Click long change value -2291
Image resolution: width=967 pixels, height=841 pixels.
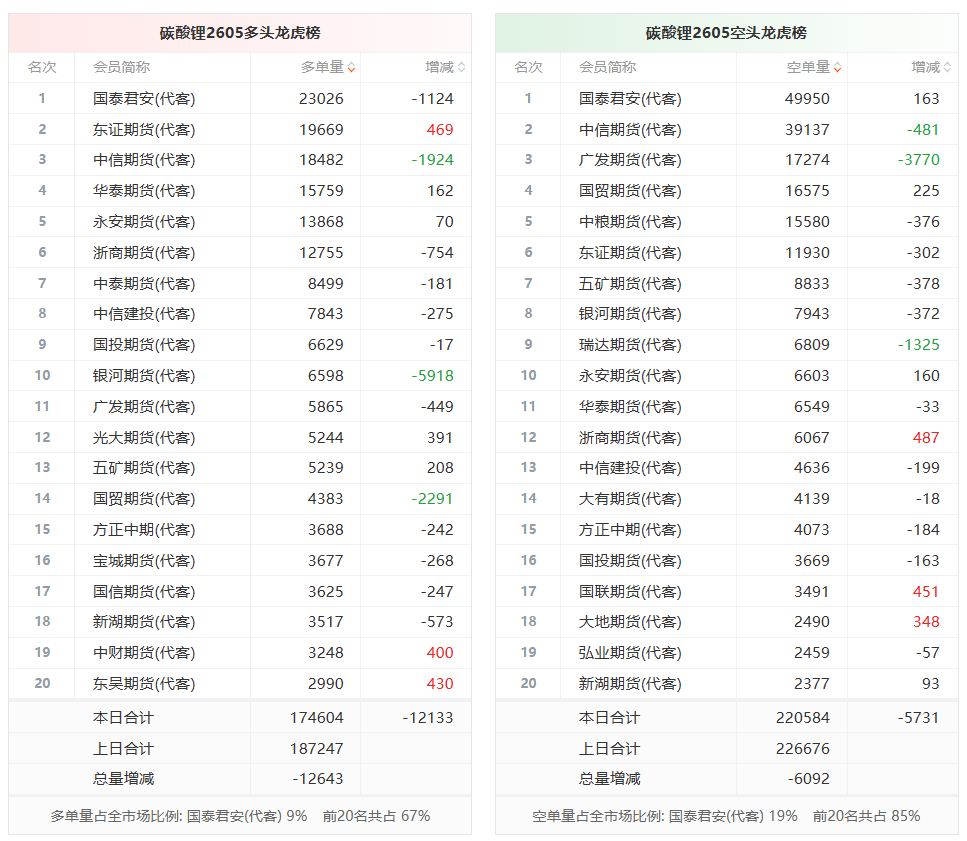pyautogui.click(x=432, y=498)
